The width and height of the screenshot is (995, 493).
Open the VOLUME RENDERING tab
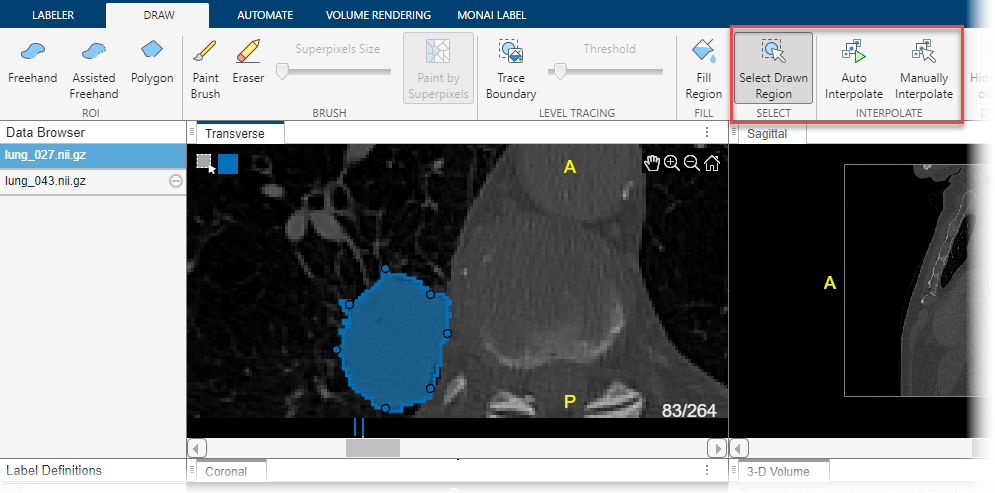[x=378, y=15]
